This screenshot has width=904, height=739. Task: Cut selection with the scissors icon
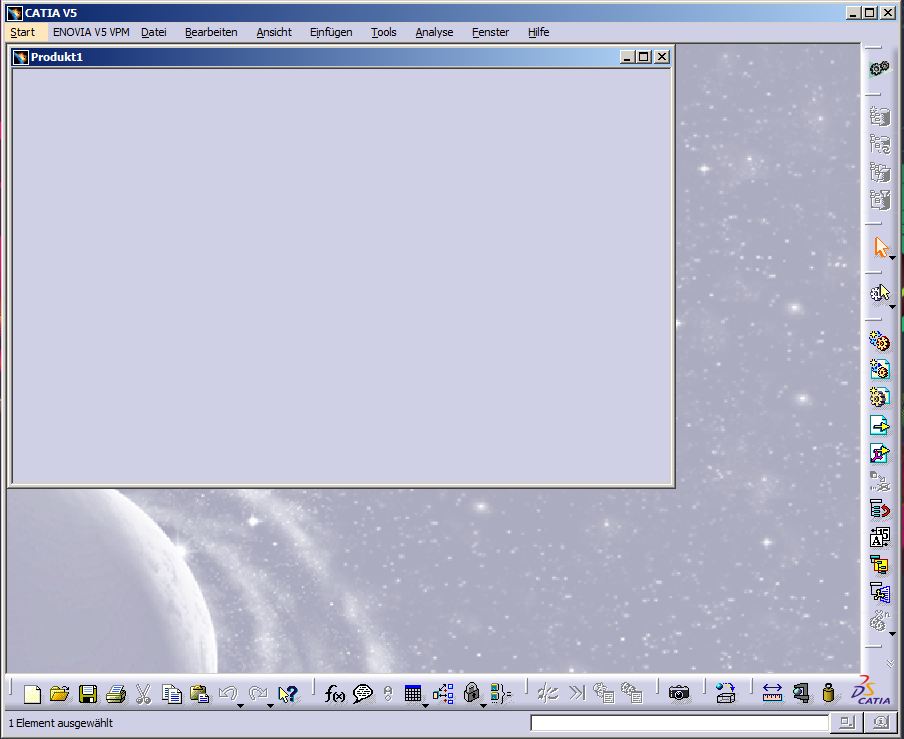click(x=143, y=693)
